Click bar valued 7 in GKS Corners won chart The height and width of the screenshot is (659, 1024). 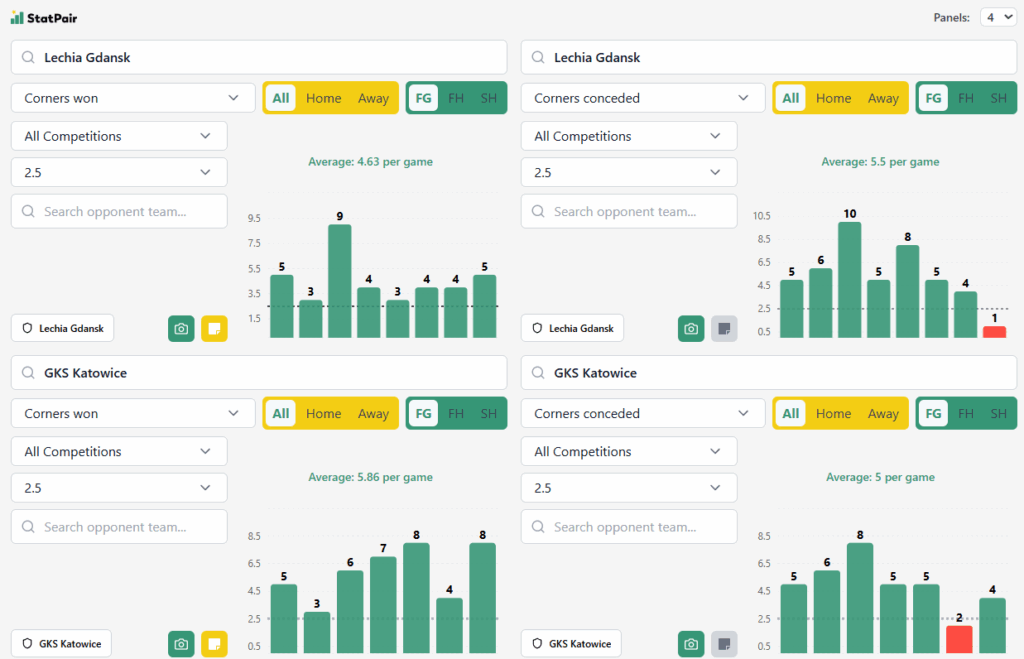click(383, 605)
